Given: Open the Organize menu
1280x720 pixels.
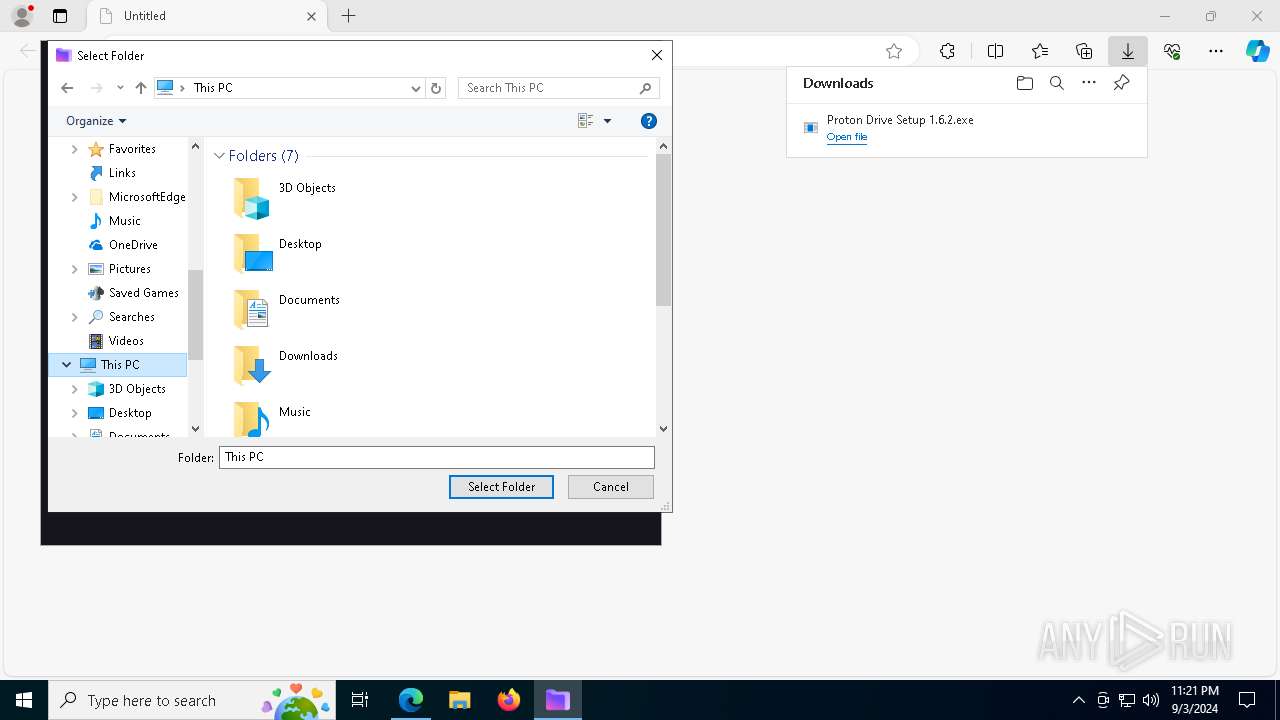Looking at the screenshot, I should tap(96, 121).
